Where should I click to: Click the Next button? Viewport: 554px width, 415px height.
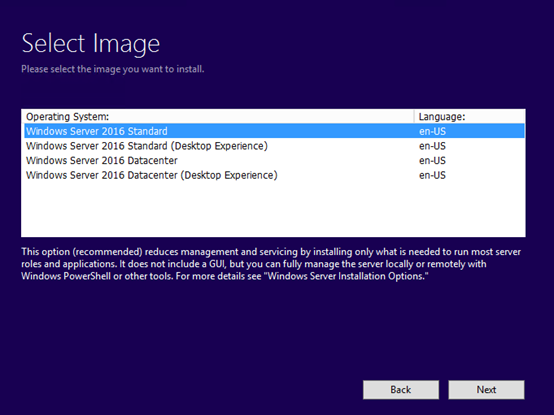(486, 390)
